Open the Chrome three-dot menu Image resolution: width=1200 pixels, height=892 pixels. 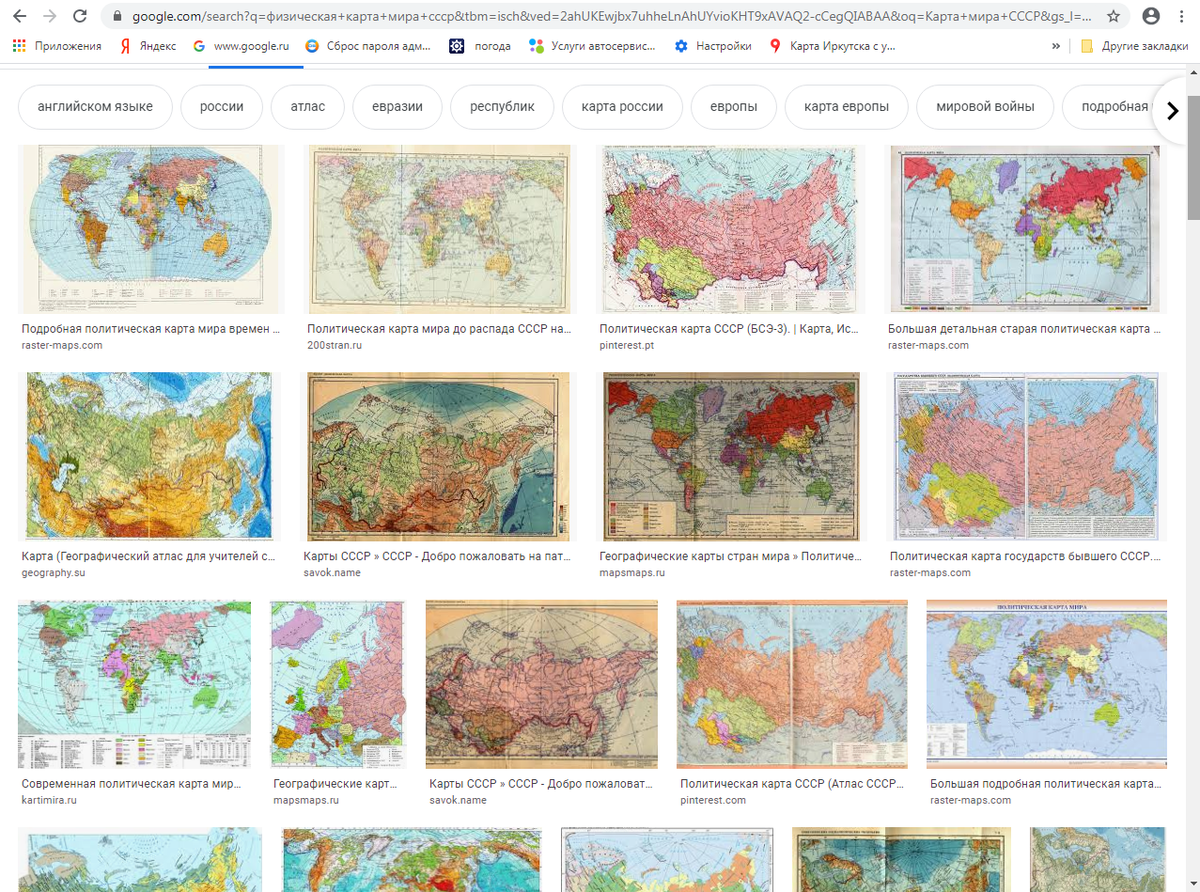[x=1183, y=16]
